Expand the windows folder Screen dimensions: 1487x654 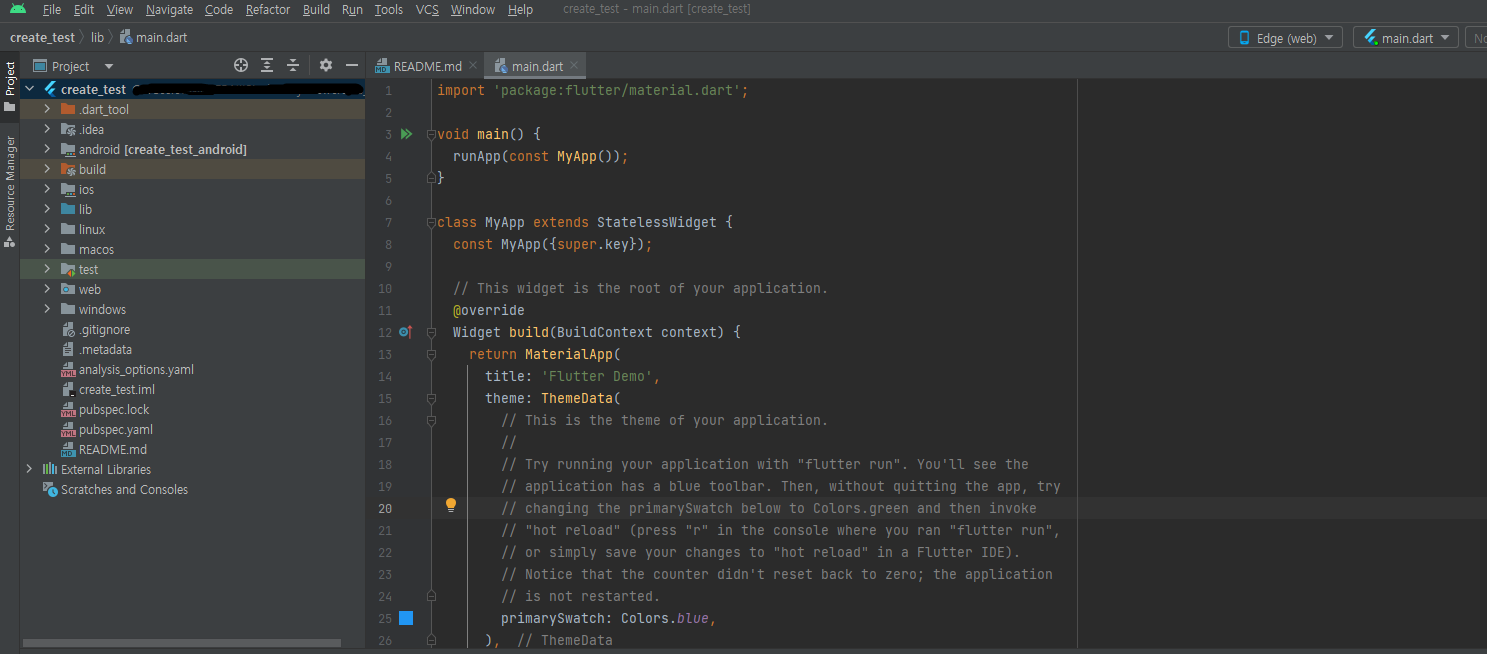point(47,309)
